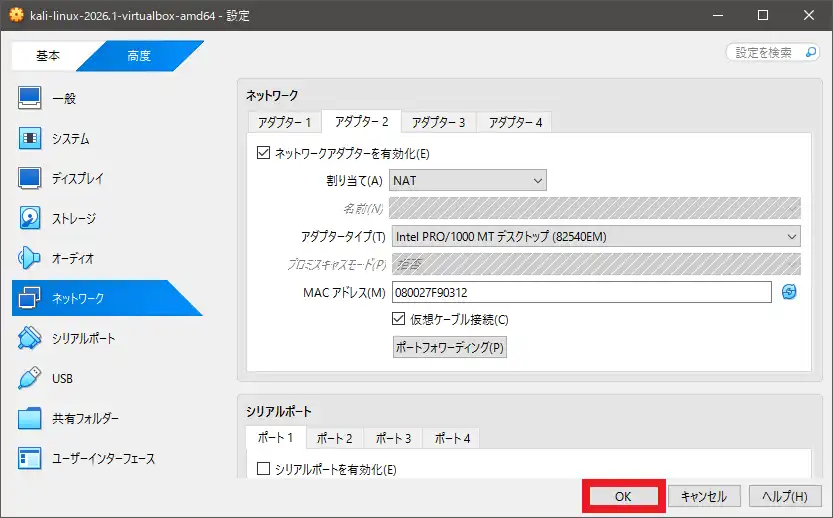
Task: Open the オーディオ speaker icon
Action: [x=29, y=258]
